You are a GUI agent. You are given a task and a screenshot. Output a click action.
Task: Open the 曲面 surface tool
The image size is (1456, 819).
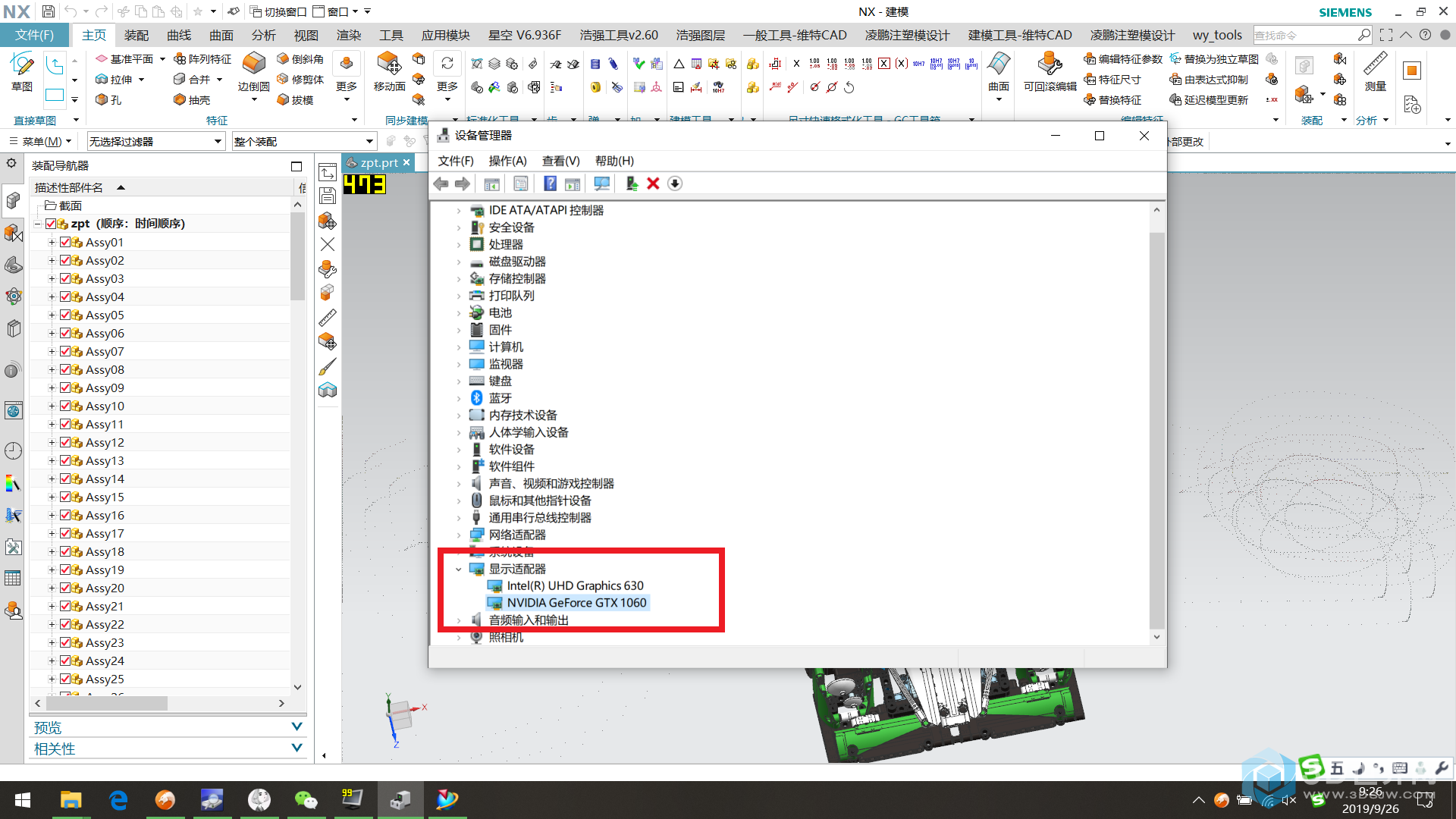[999, 74]
